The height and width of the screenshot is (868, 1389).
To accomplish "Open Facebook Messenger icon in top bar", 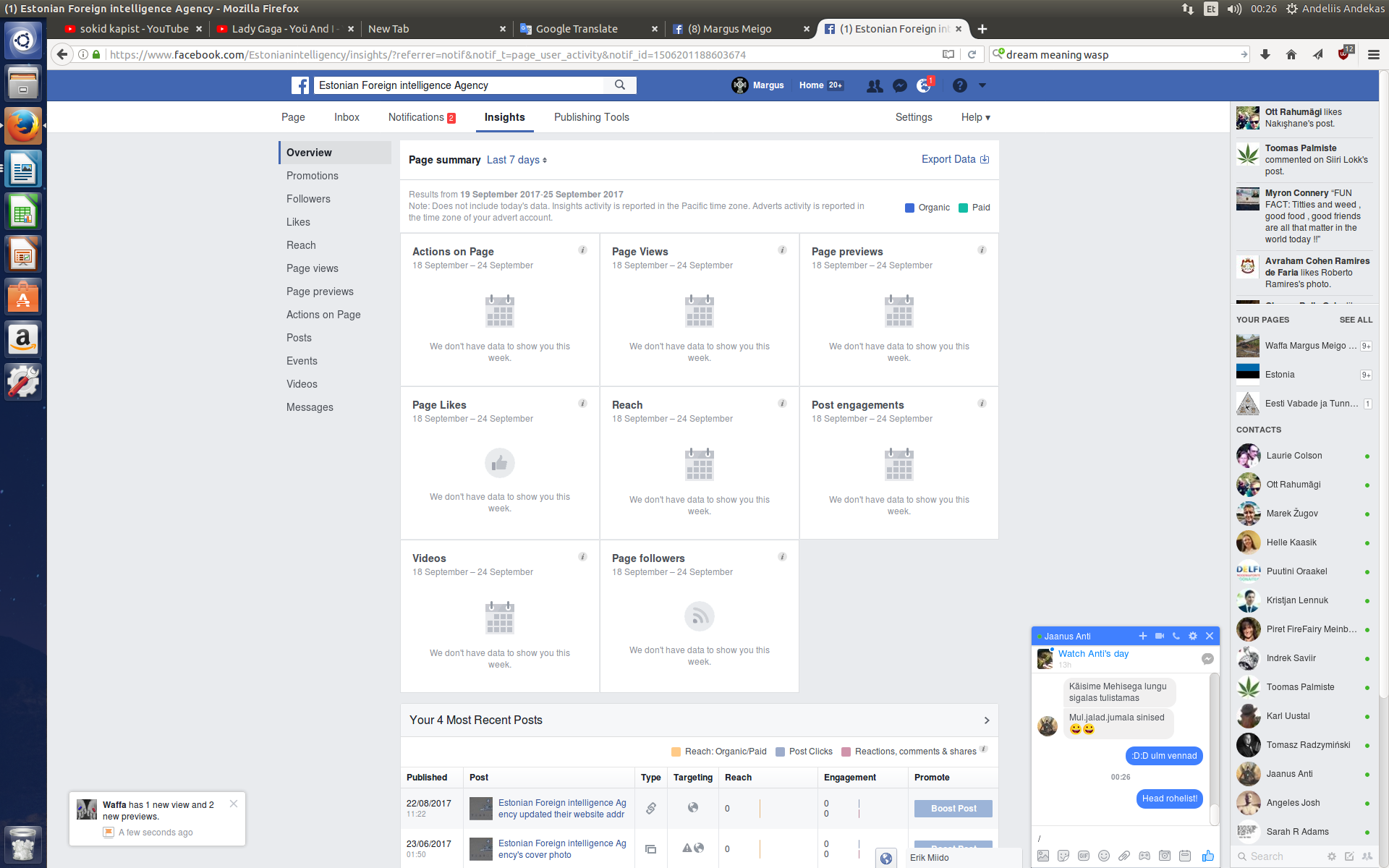I will coord(899,85).
